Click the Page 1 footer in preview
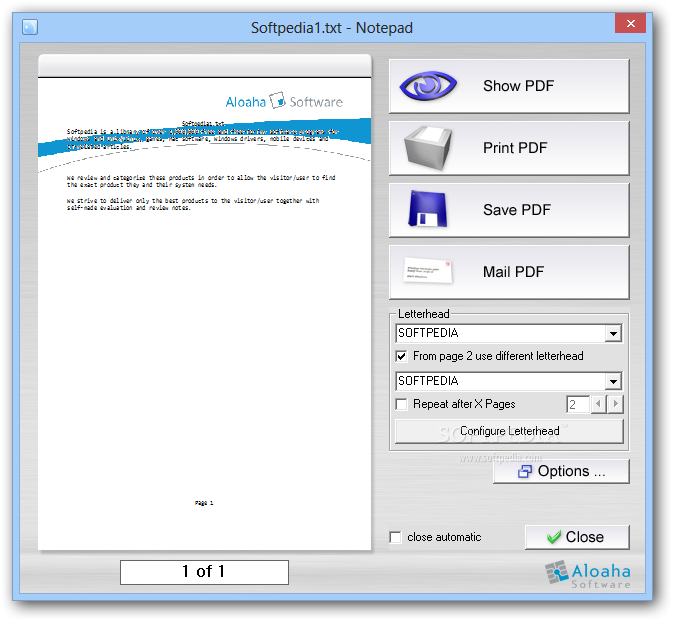The image size is (673, 621). point(204,503)
